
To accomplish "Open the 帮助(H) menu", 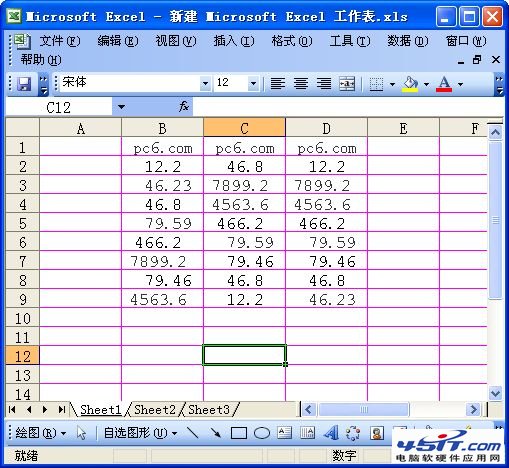I will (41, 60).
